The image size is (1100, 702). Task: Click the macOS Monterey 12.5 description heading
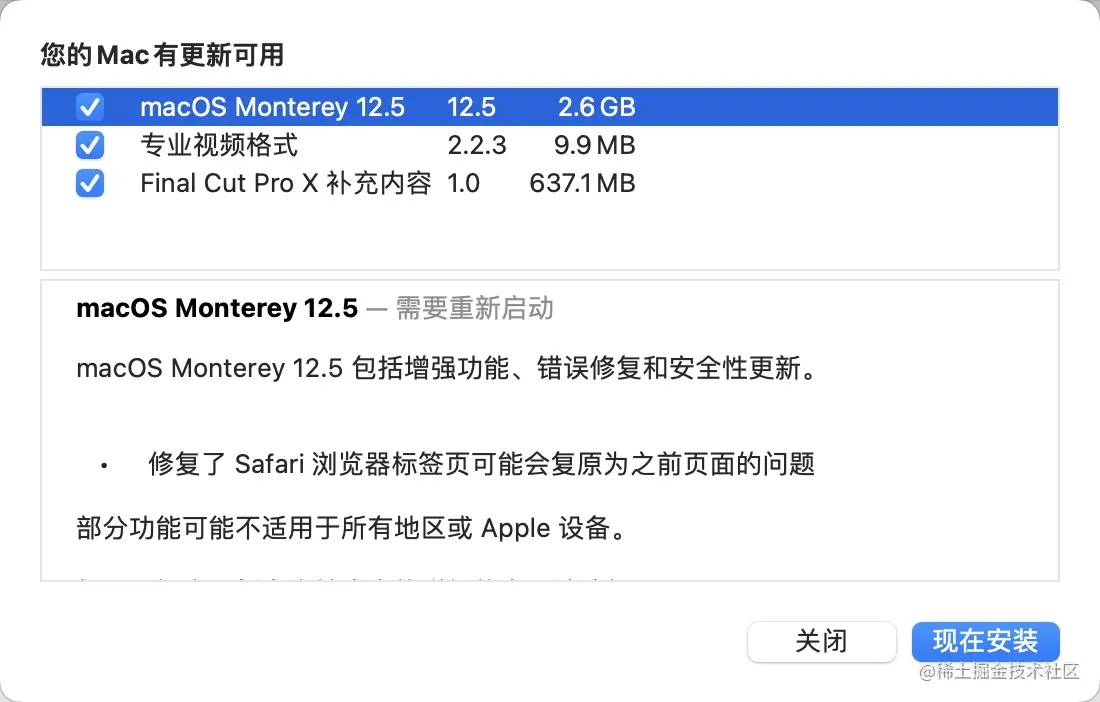point(216,308)
